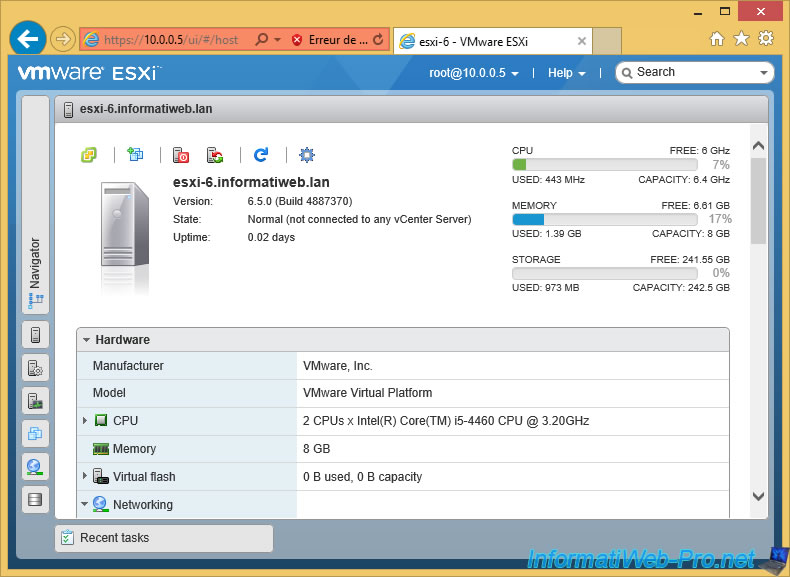The width and height of the screenshot is (790, 577).
Task: Expand the Navigator panel tree icon
Action: [35, 301]
